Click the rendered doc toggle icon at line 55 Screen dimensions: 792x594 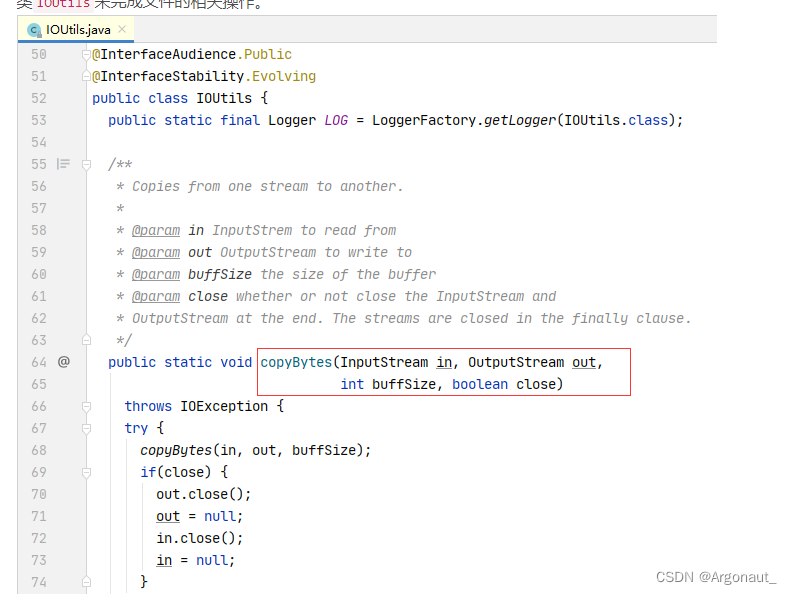[x=63, y=164]
